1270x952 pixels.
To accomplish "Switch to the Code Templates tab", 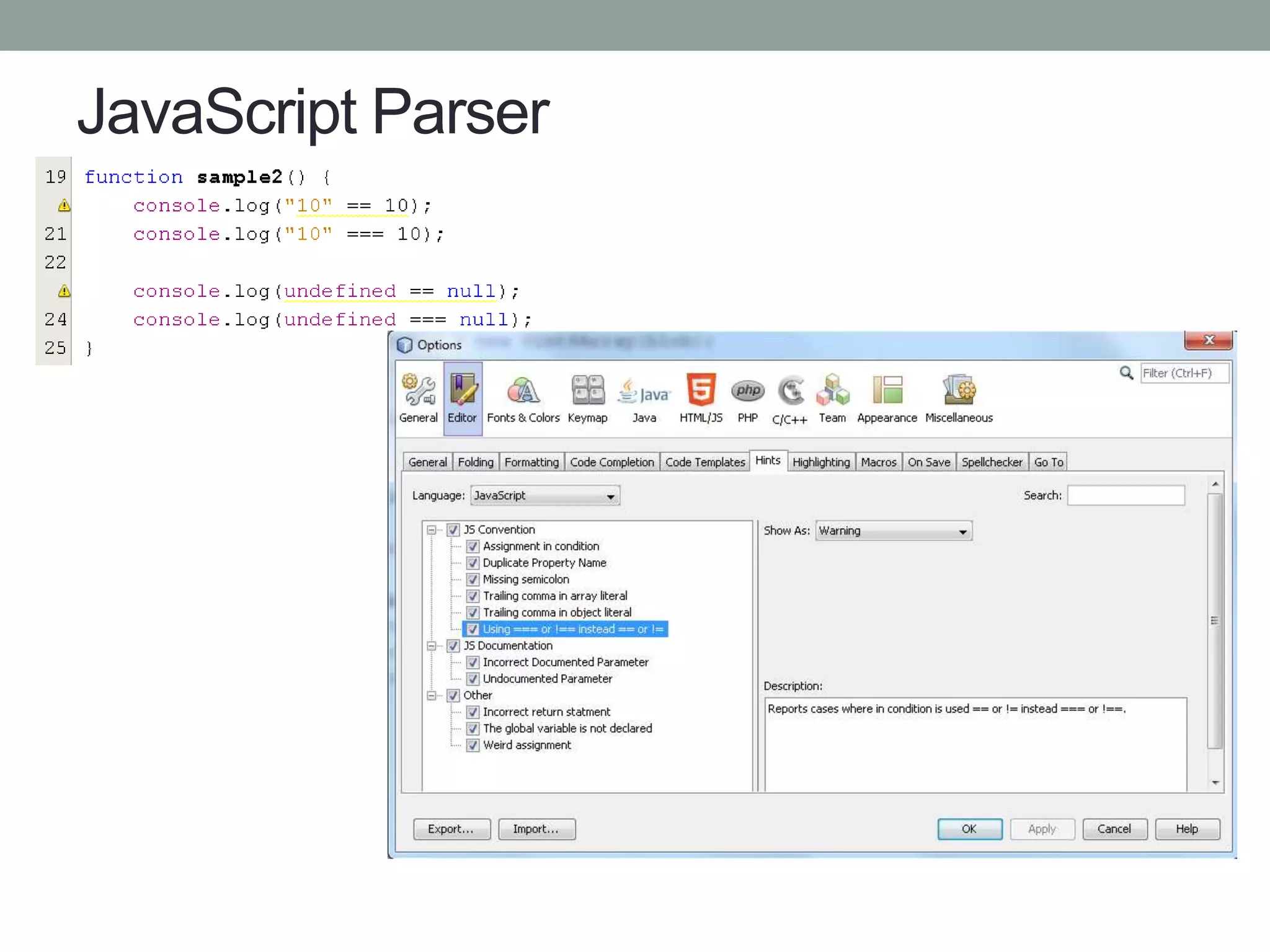I will tap(705, 462).
